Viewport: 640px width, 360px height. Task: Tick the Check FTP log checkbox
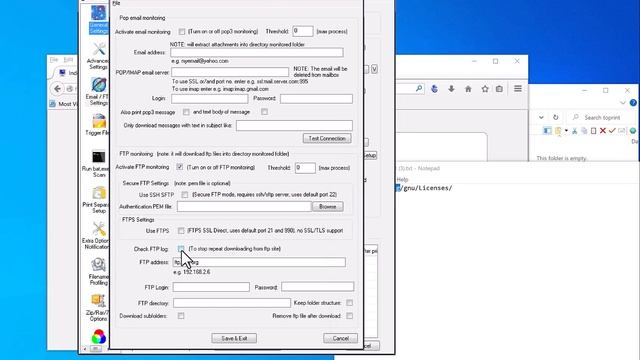pos(181,249)
